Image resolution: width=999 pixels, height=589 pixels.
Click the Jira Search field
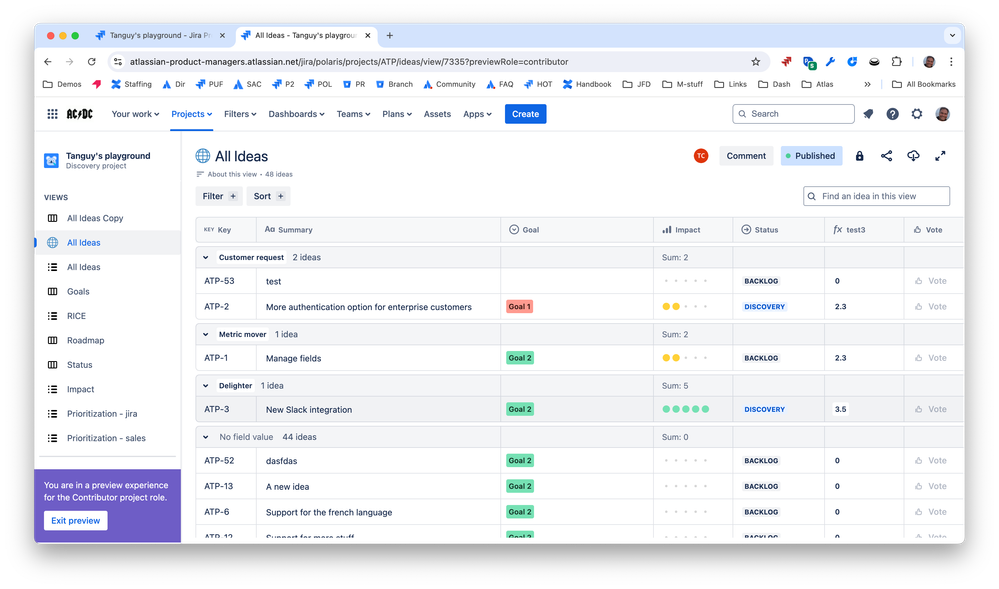[x=793, y=114]
